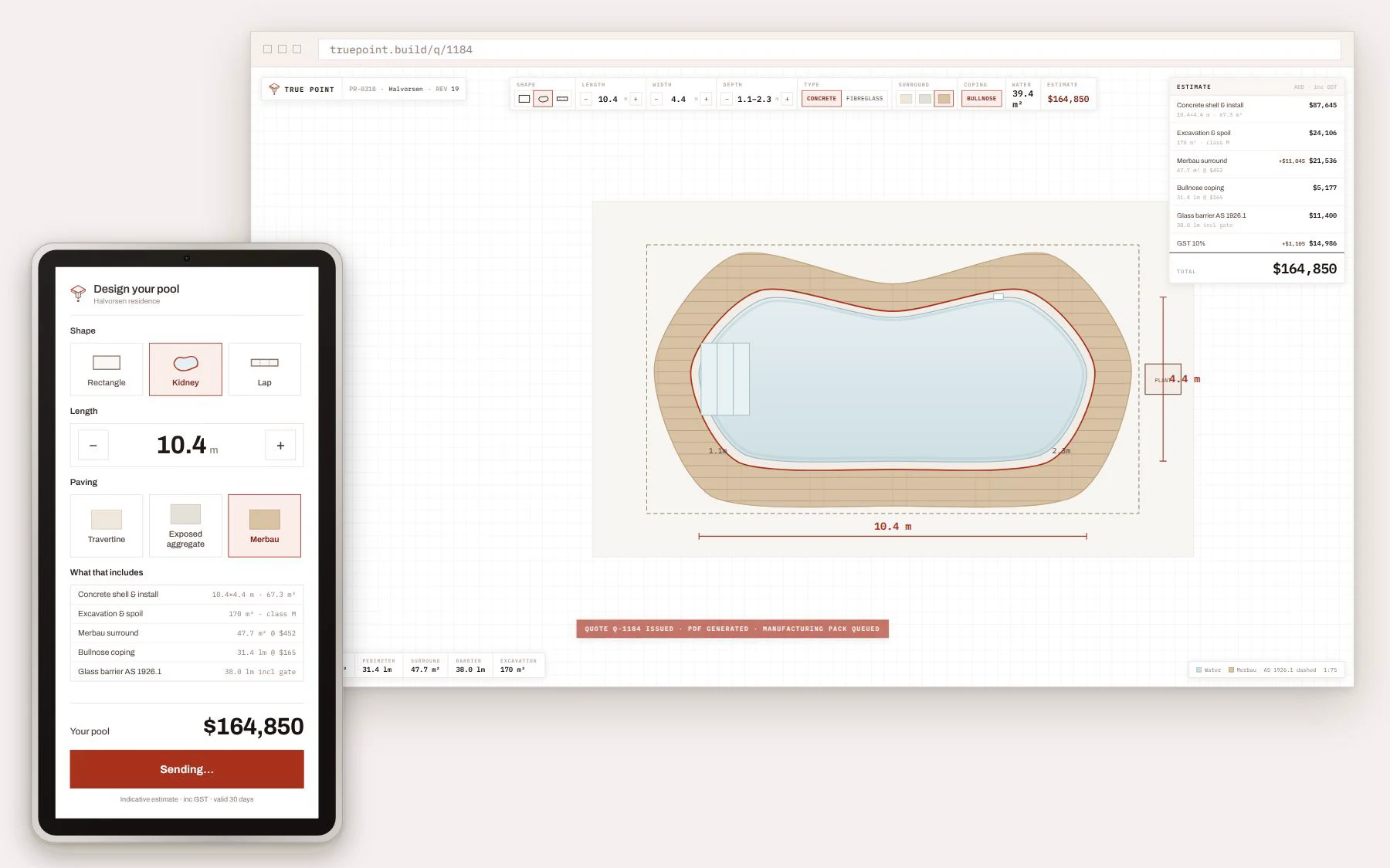Pick the merbau surround swatch in toolbar
The image size is (1390, 868).
tap(944, 99)
